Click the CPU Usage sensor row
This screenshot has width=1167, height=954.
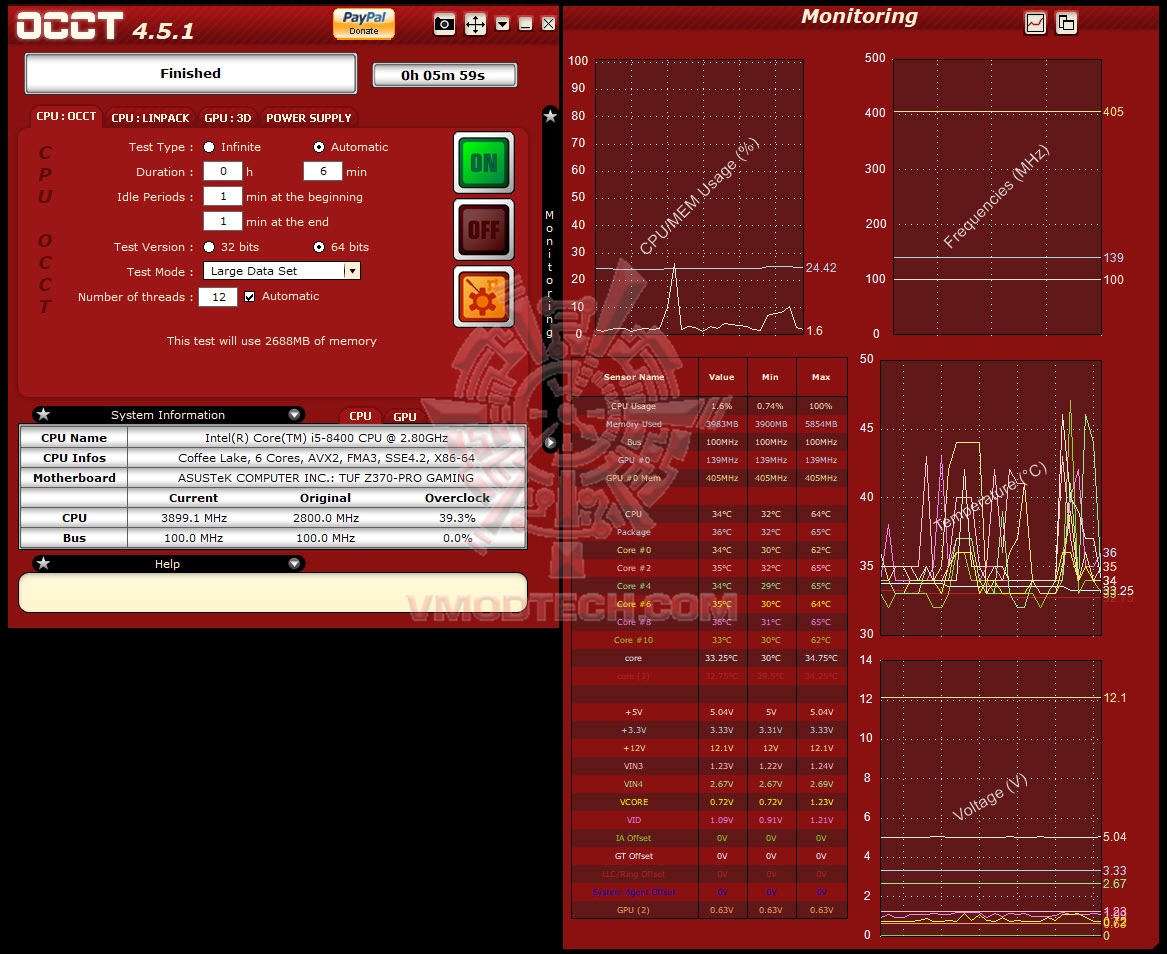[x=709, y=406]
